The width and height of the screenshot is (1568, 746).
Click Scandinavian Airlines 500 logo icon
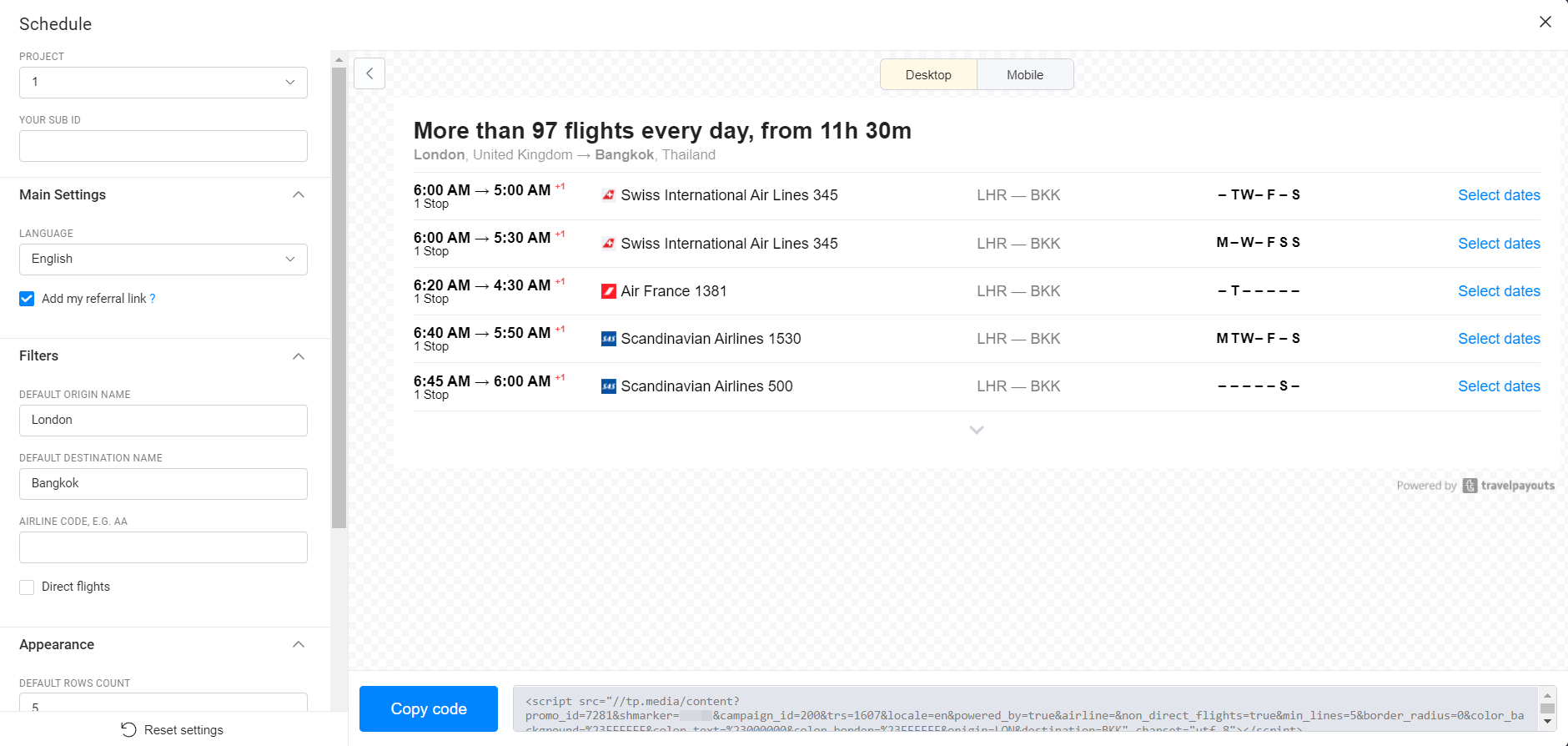pos(609,386)
